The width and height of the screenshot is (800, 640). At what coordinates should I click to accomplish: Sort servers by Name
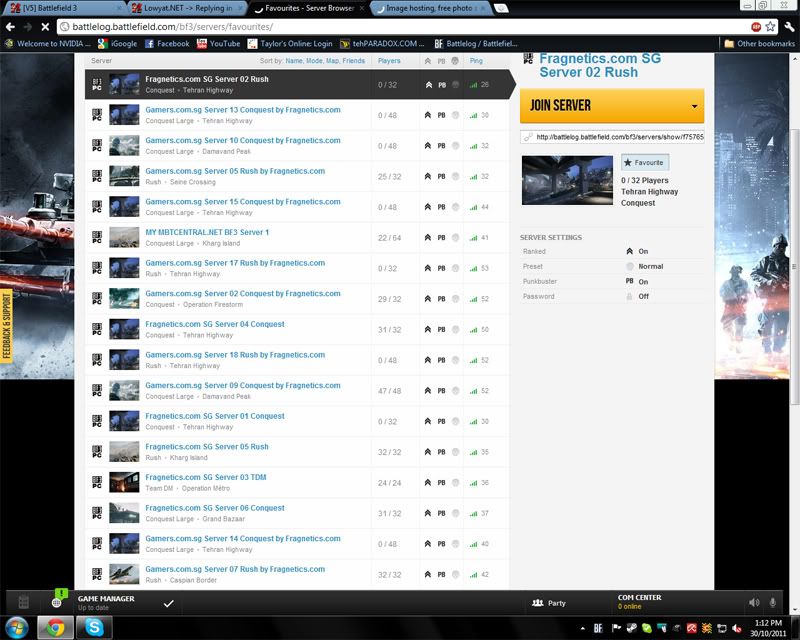pyautogui.click(x=294, y=61)
